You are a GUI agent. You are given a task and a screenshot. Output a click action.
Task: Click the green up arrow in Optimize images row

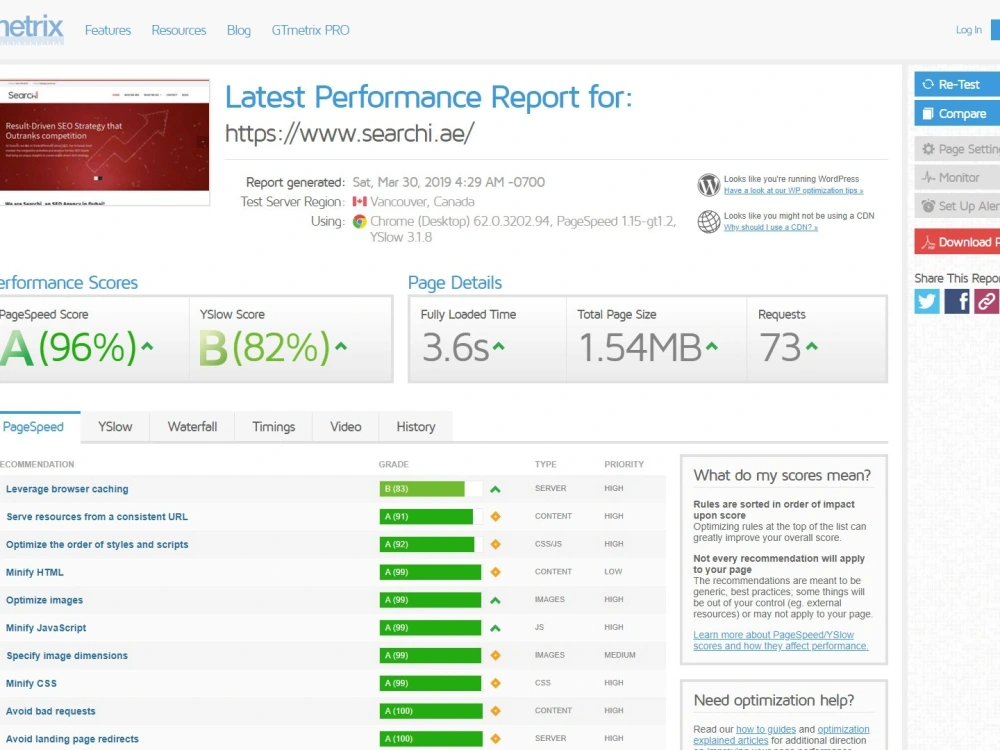[x=496, y=600]
